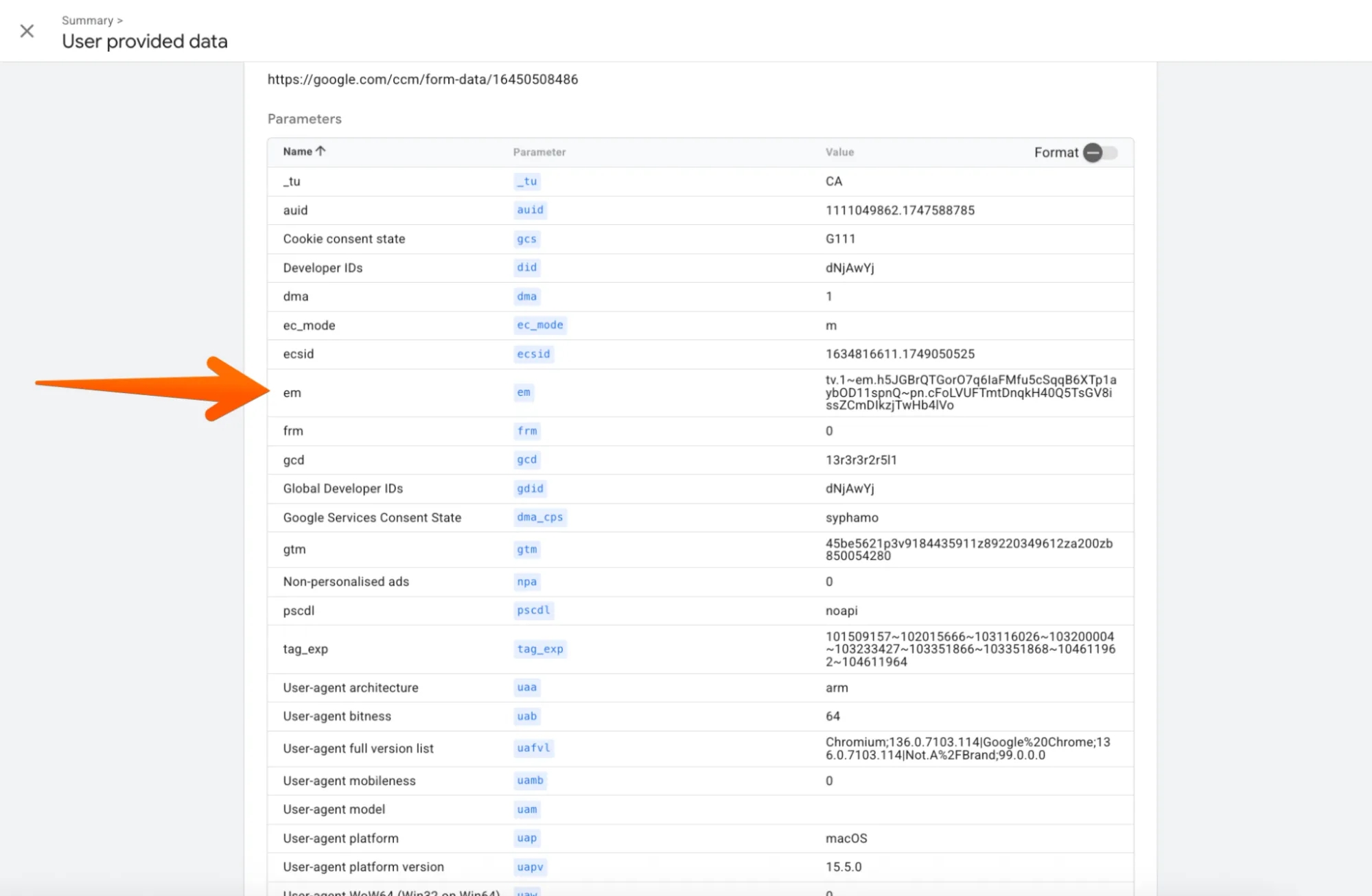Click the pscdl parameter chip
Screen dimensions: 1372x896
(533, 611)
